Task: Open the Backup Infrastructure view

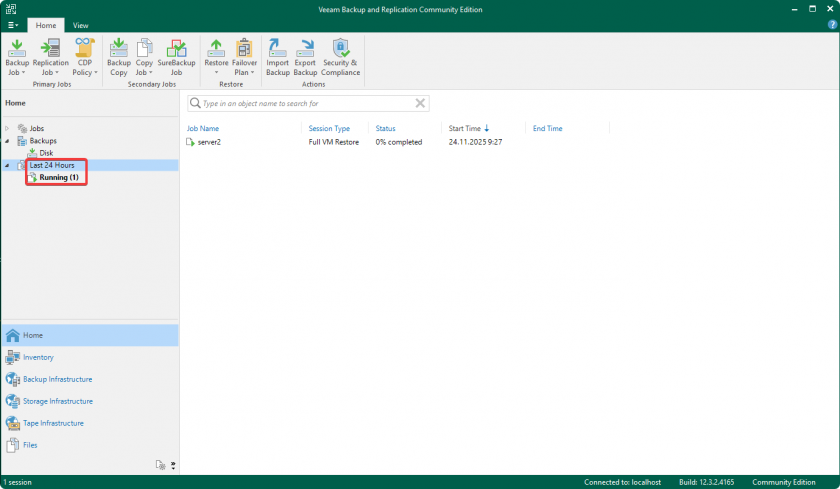Action: point(57,379)
